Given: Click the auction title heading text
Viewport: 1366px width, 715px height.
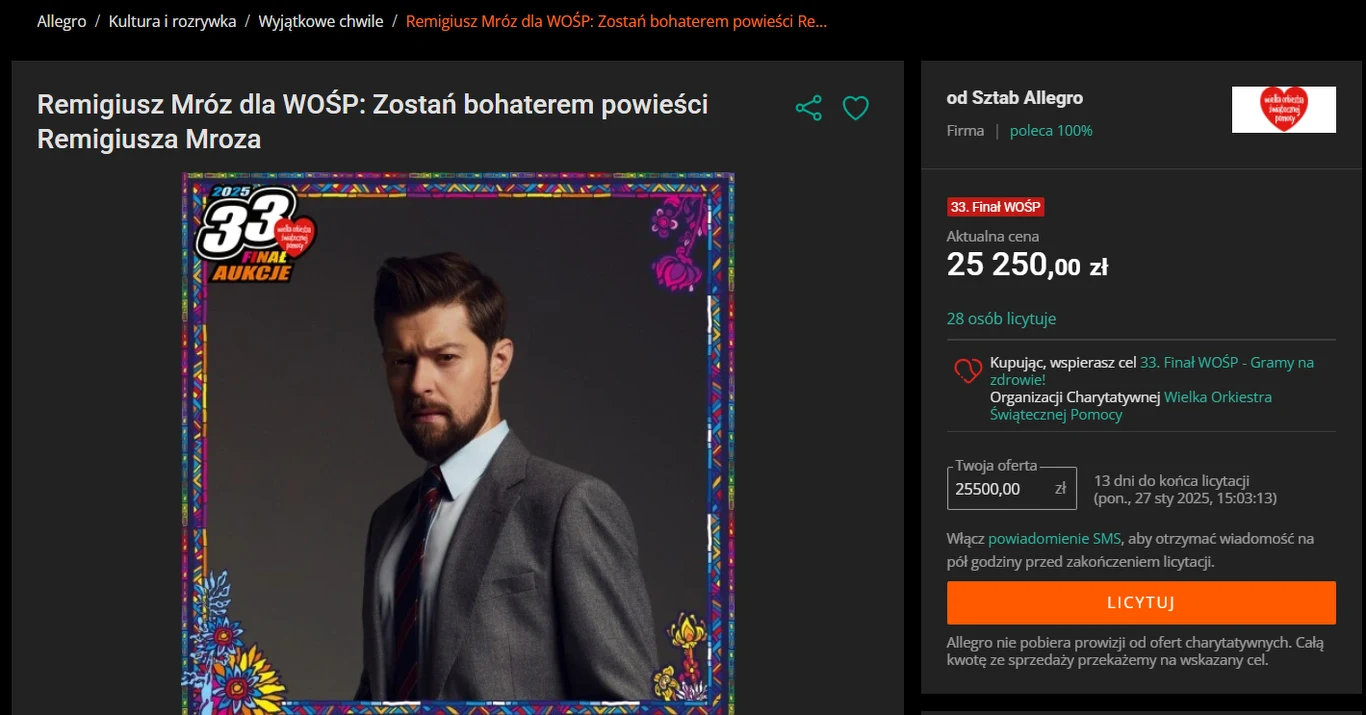Looking at the screenshot, I should point(372,120).
